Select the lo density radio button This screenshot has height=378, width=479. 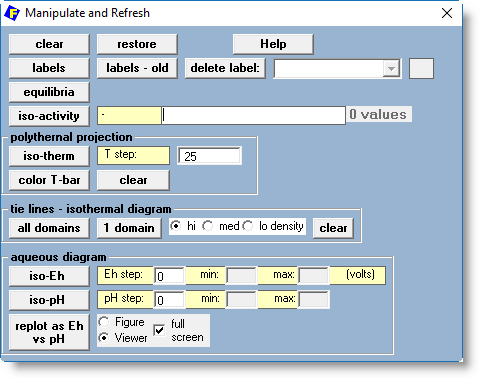click(248, 226)
